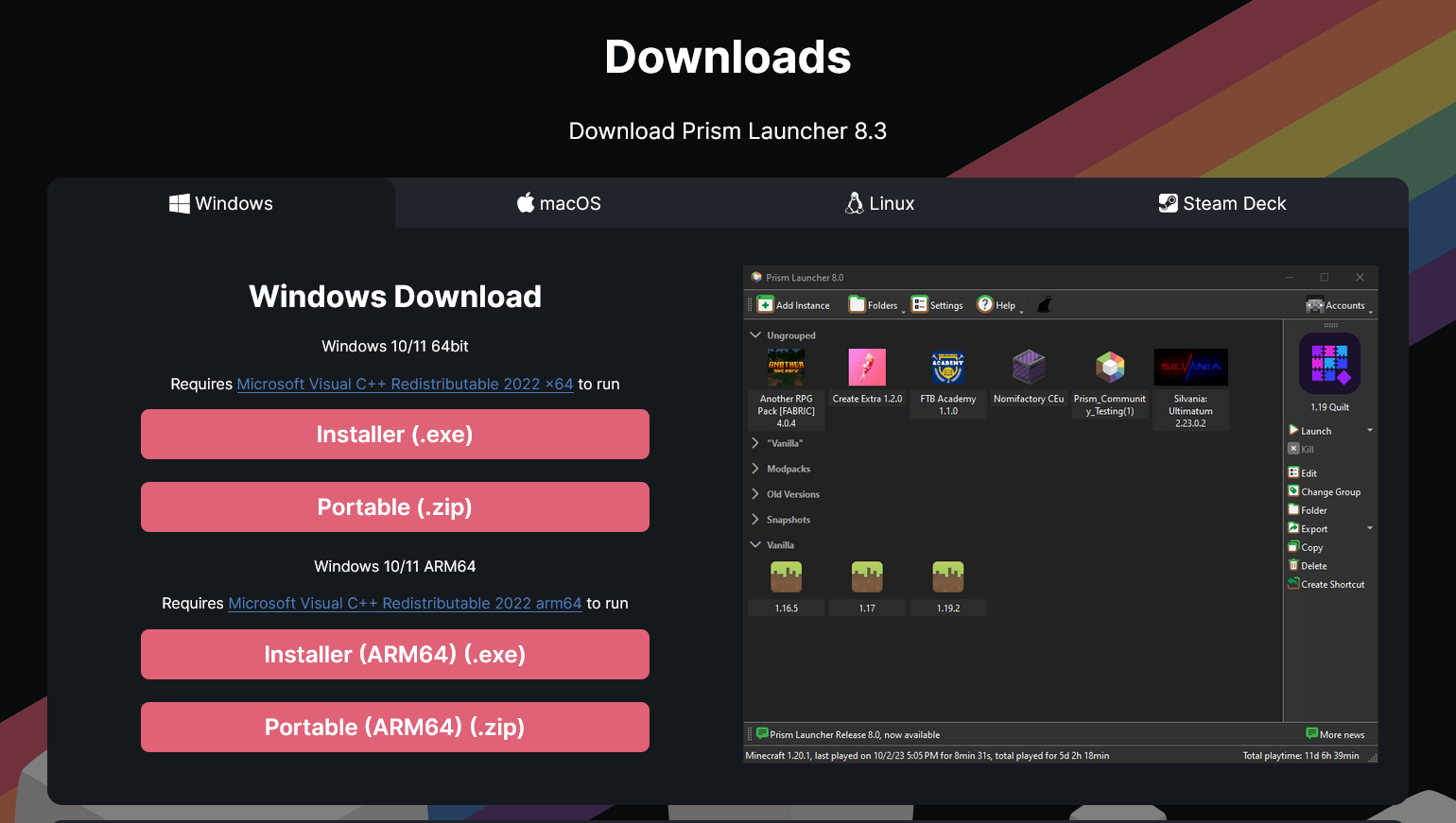Click the Add Instance icon
Image resolution: width=1456 pixels, height=823 pixels.
pyautogui.click(x=766, y=304)
